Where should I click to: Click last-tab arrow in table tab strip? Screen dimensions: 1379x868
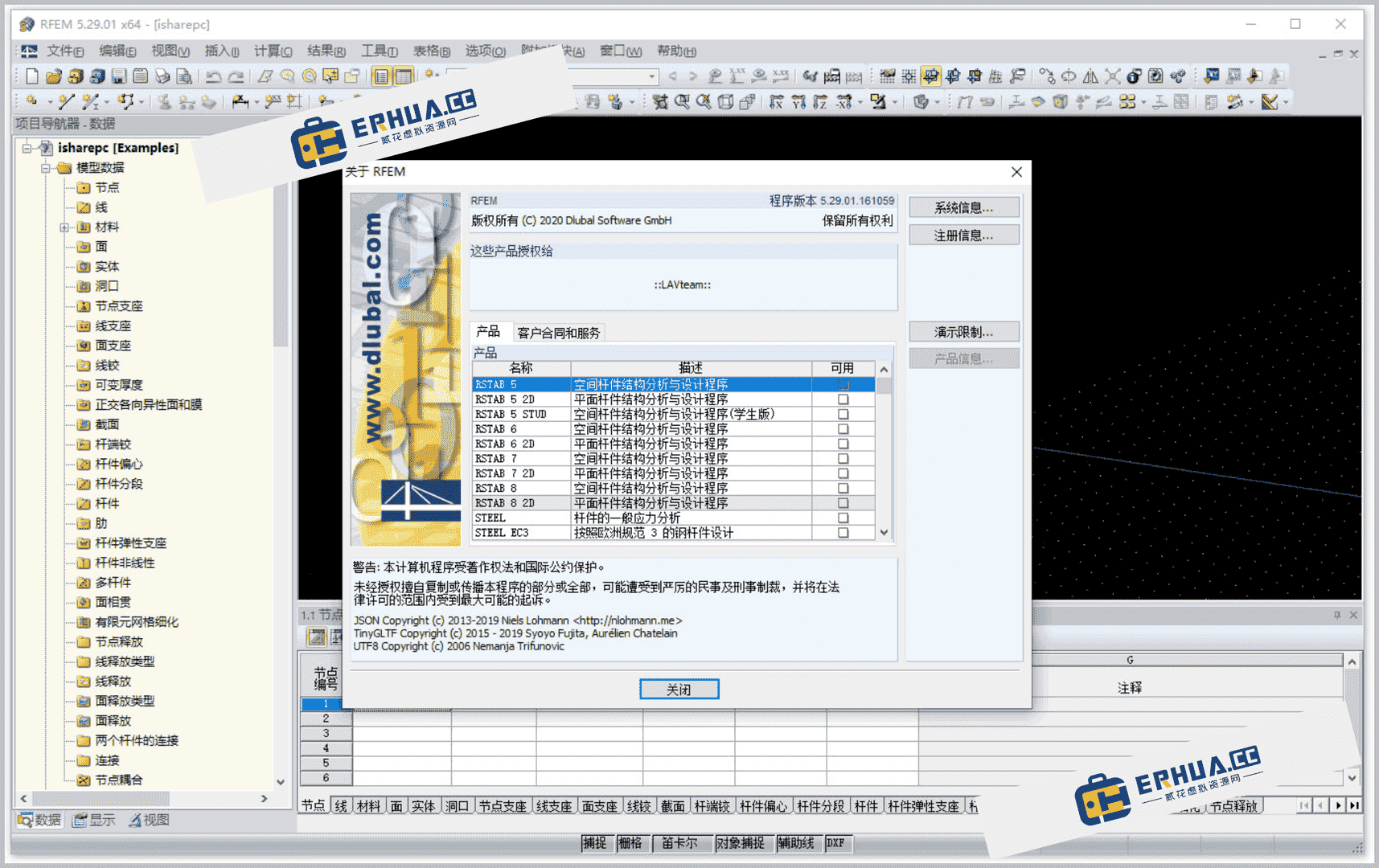click(x=1354, y=805)
